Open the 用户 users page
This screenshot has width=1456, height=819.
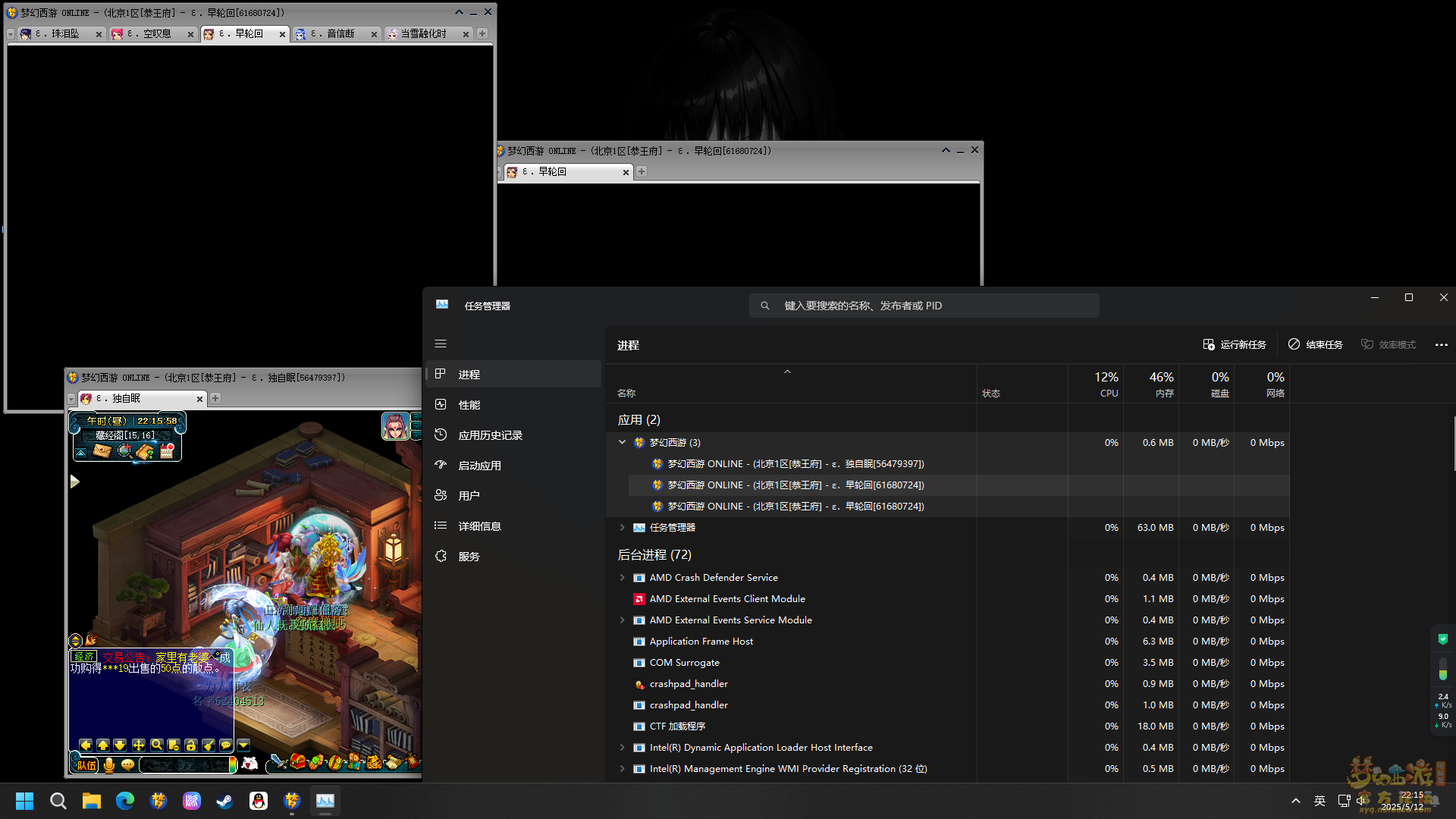513,496
